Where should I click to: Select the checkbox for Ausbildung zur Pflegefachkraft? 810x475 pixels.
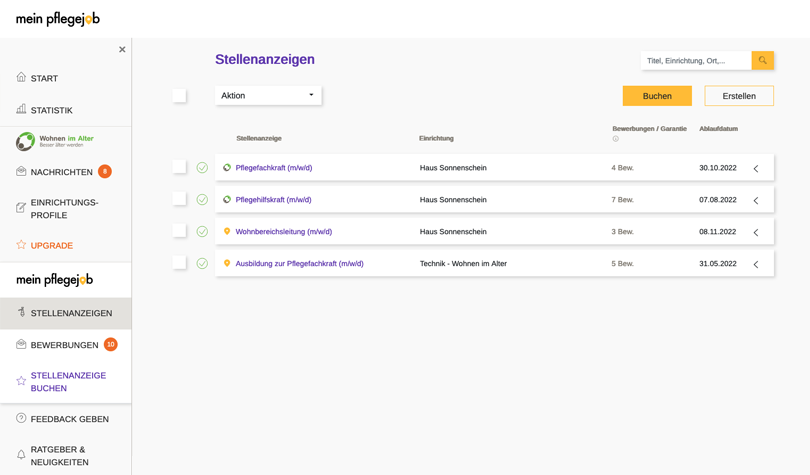click(179, 263)
